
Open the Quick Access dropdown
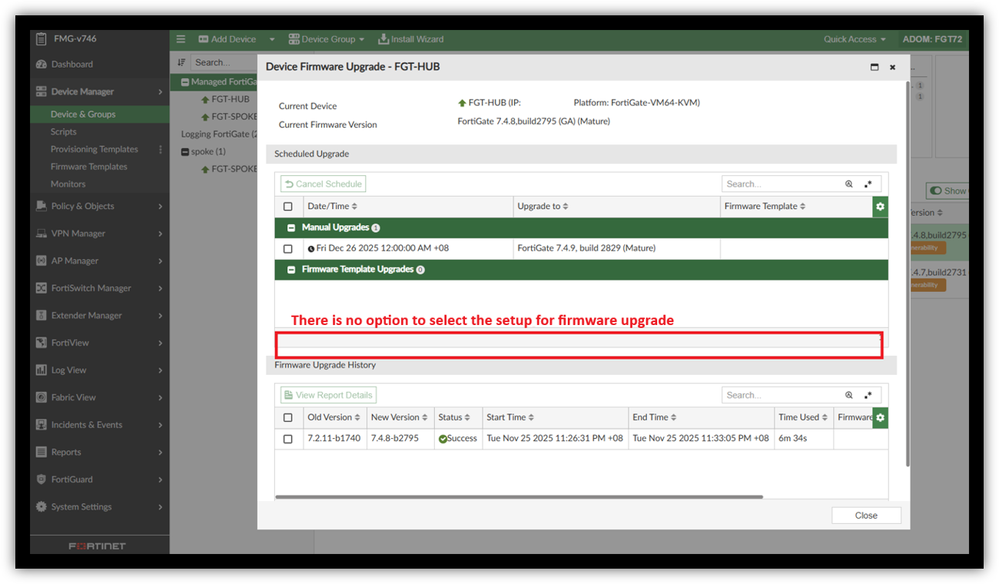click(x=854, y=39)
